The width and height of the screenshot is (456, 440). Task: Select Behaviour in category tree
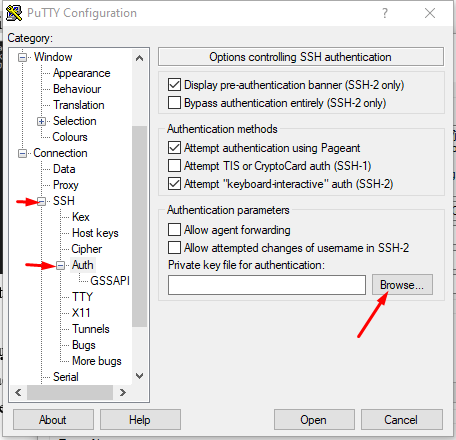(77, 89)
